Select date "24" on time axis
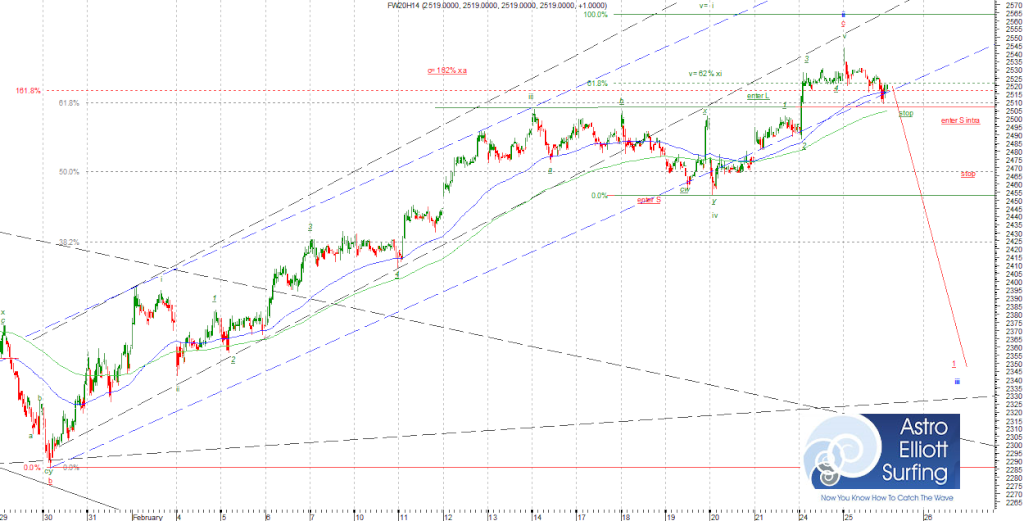1024x521 pixels. tap(803, 516)
